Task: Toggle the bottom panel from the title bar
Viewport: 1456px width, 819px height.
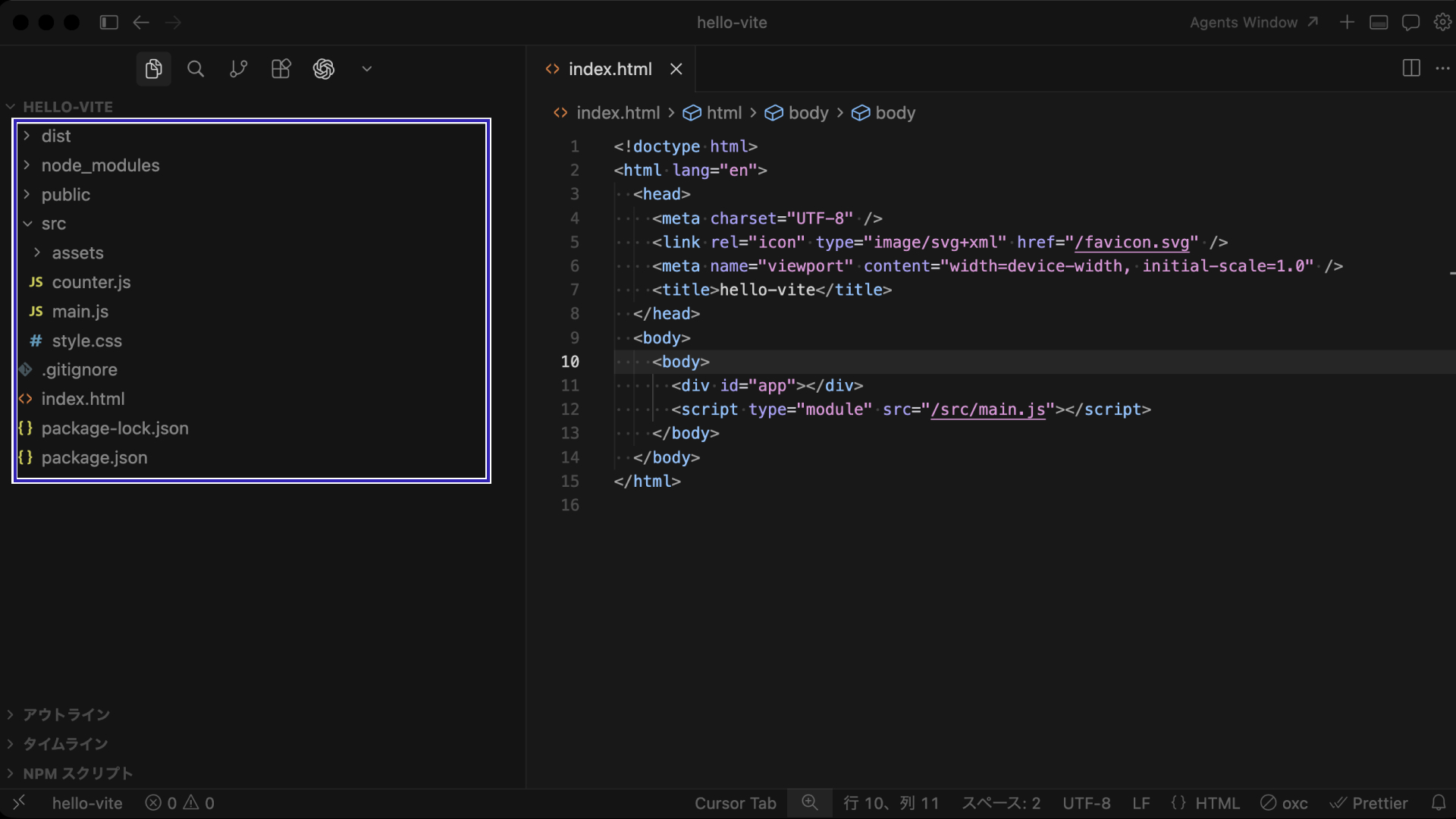Action: pos(1378,22)
